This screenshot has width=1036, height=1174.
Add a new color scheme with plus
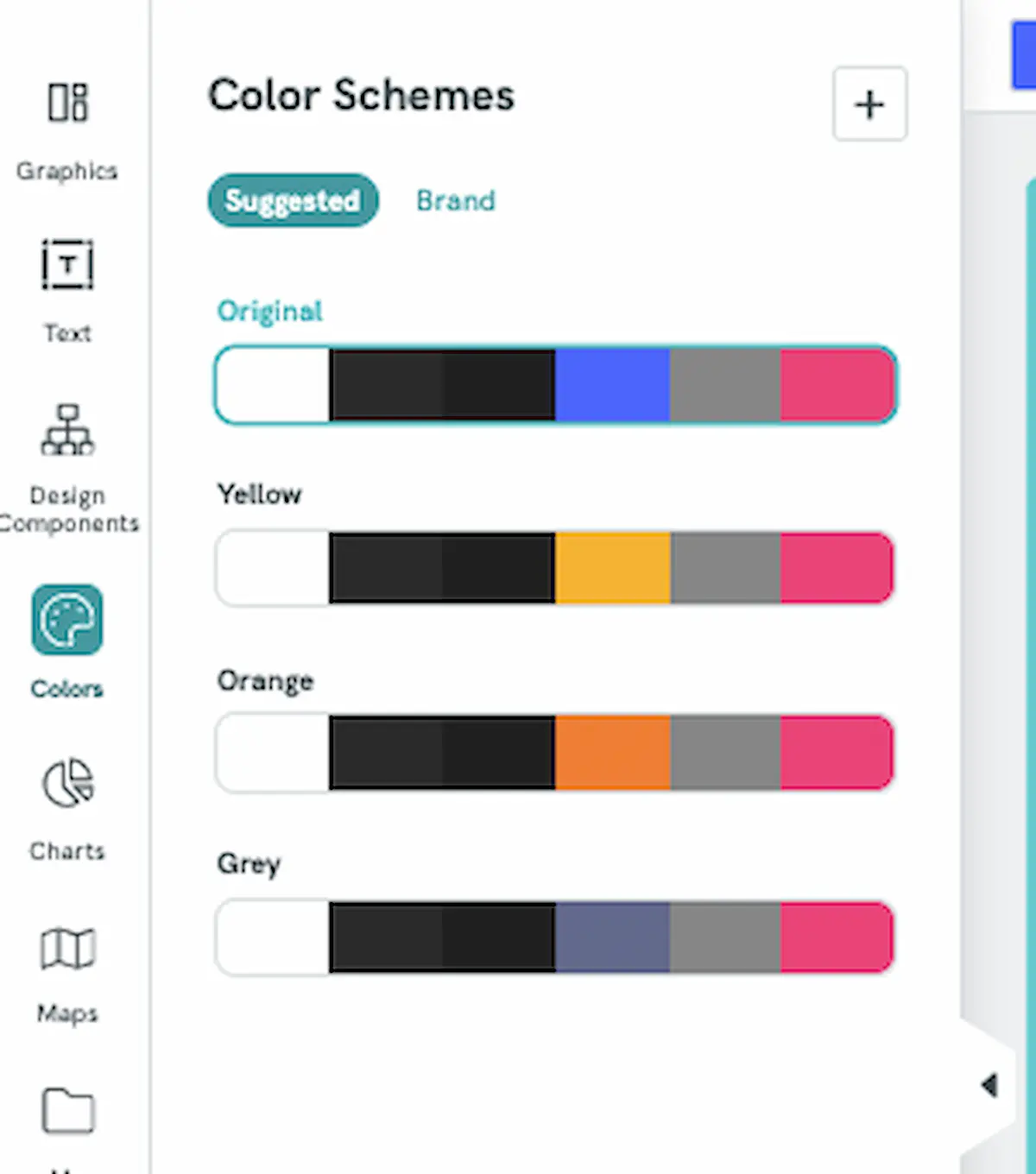pos(869,104)
